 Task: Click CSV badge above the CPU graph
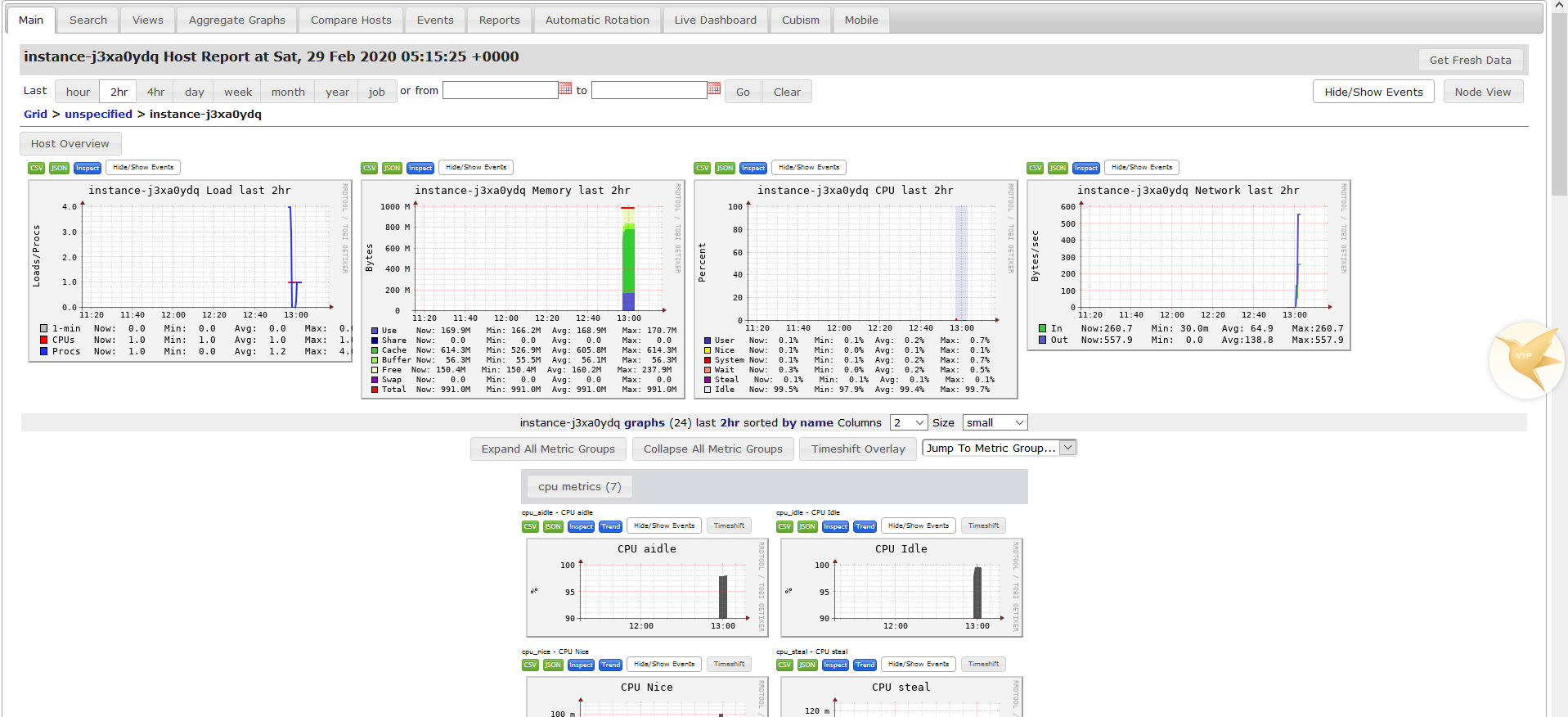pyautogui.click(x=702, y=168)
